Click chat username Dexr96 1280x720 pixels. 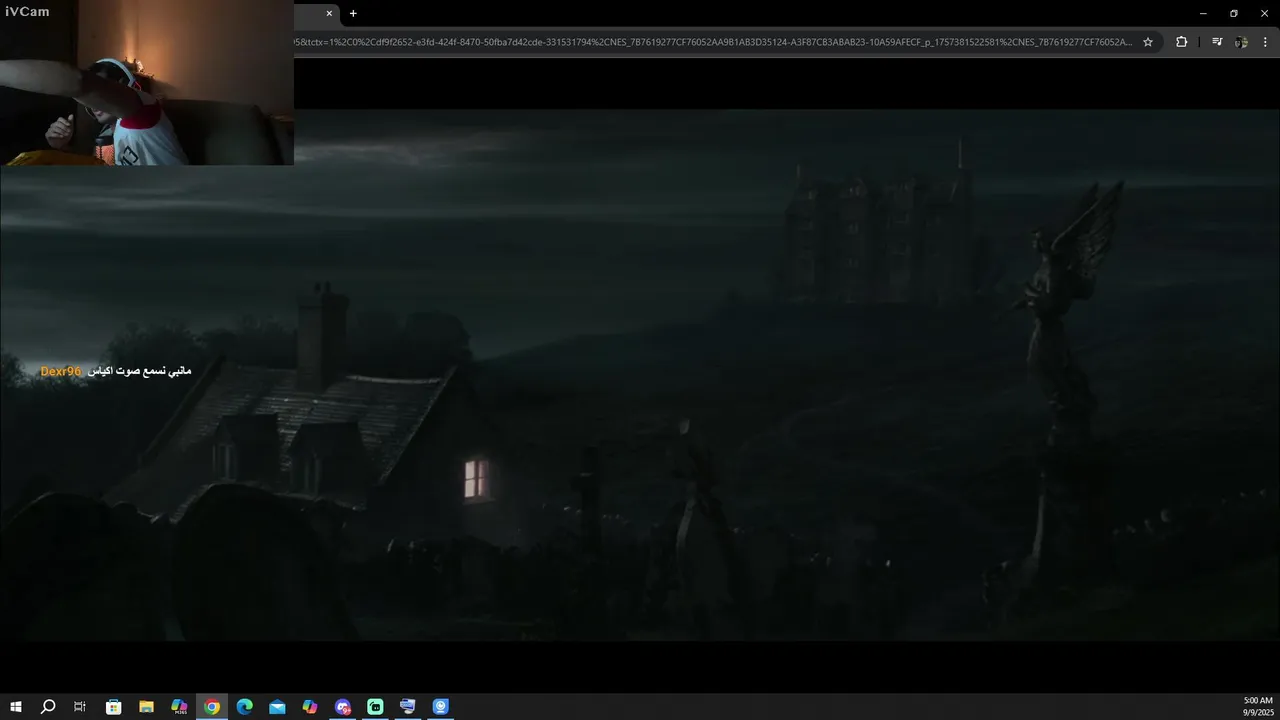click(x=61, y=371)
